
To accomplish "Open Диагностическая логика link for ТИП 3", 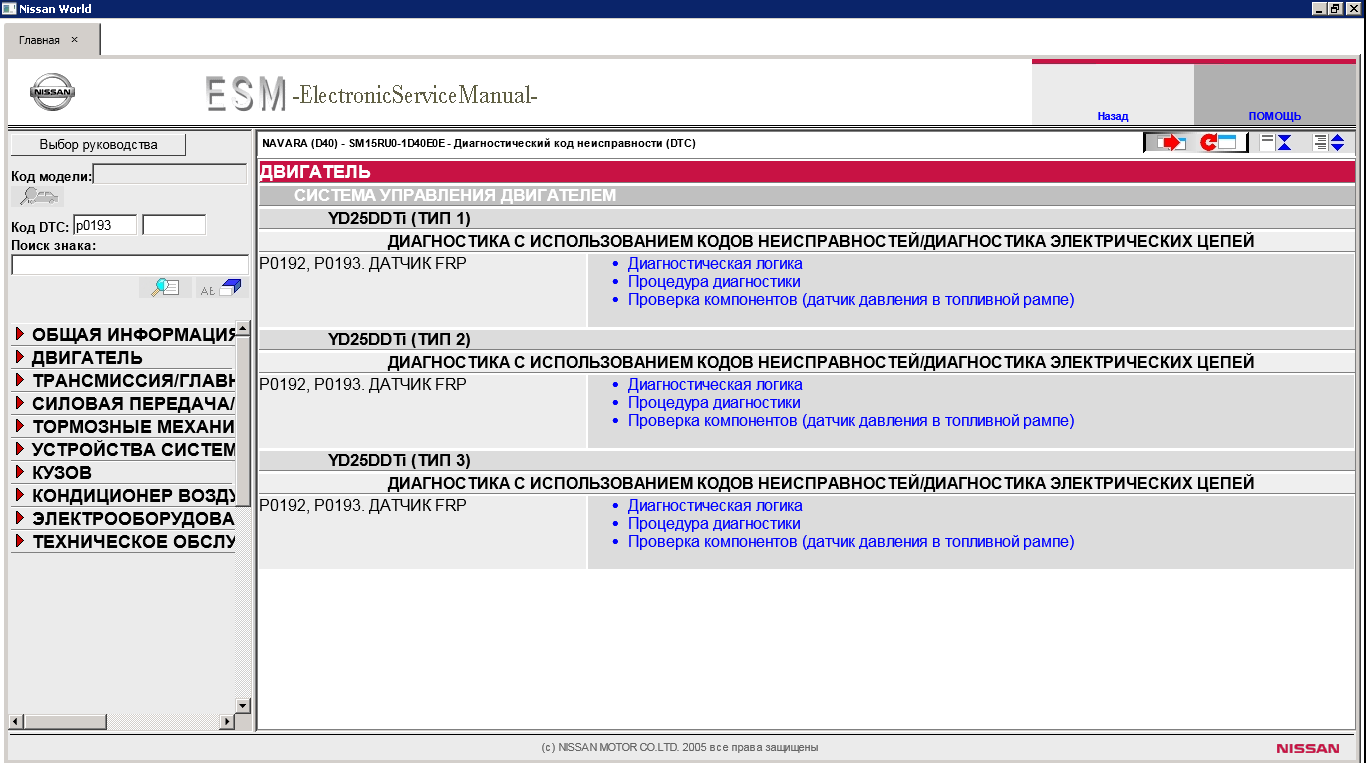I will (714, 506).
